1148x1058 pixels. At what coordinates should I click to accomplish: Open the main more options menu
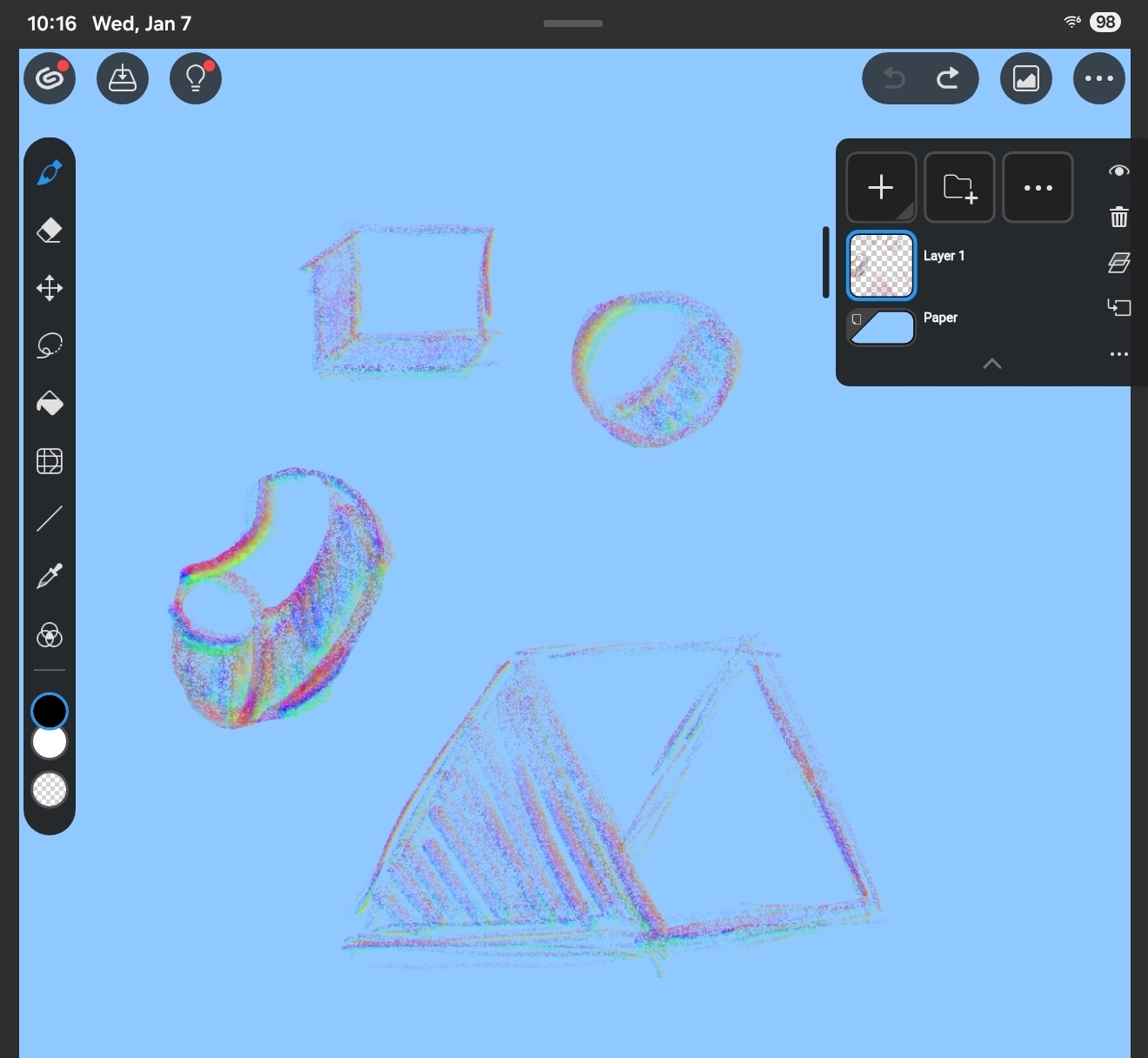(1099, 79)
